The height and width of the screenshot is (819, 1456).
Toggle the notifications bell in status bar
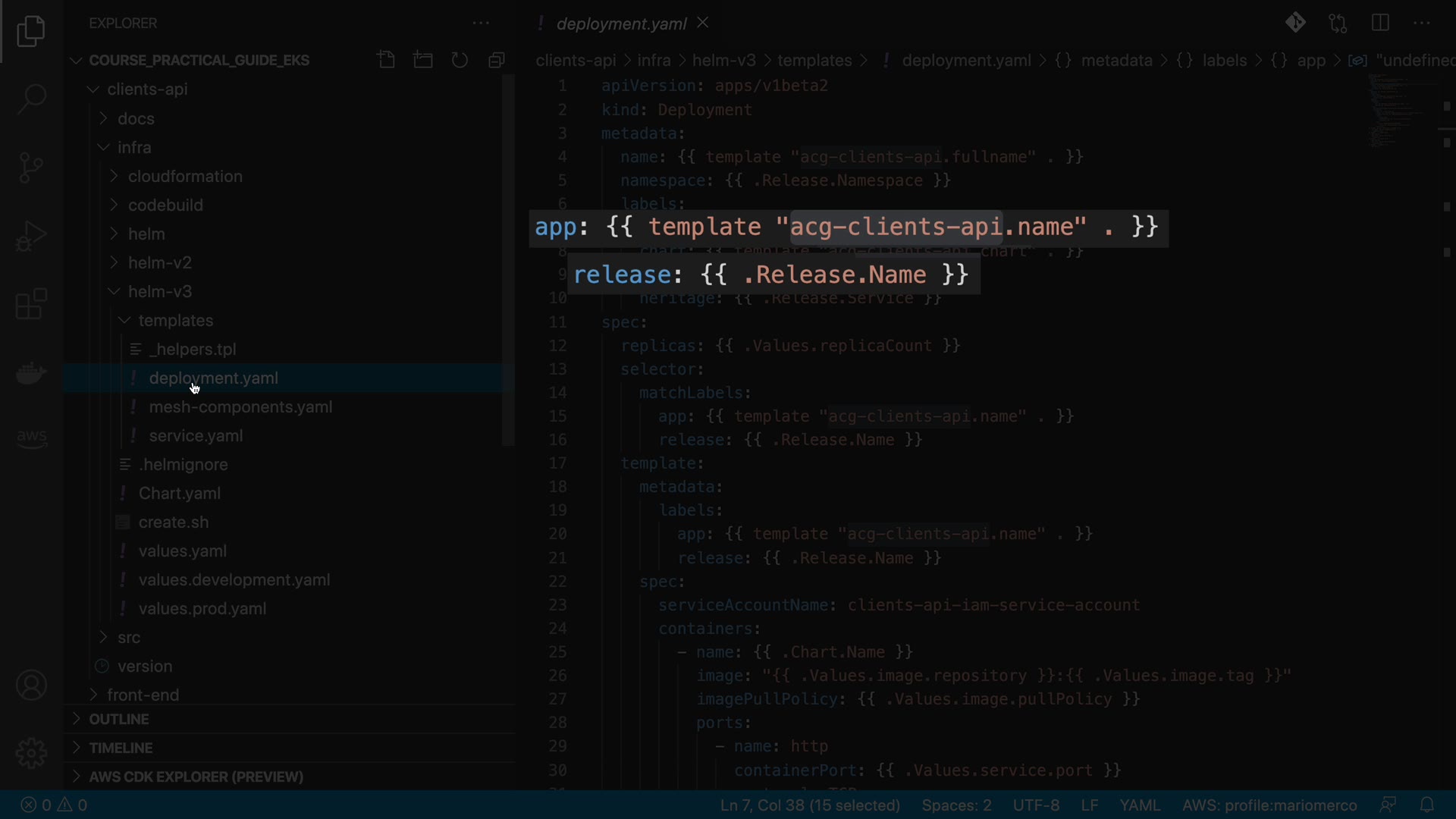click(x=1426, y=805)
